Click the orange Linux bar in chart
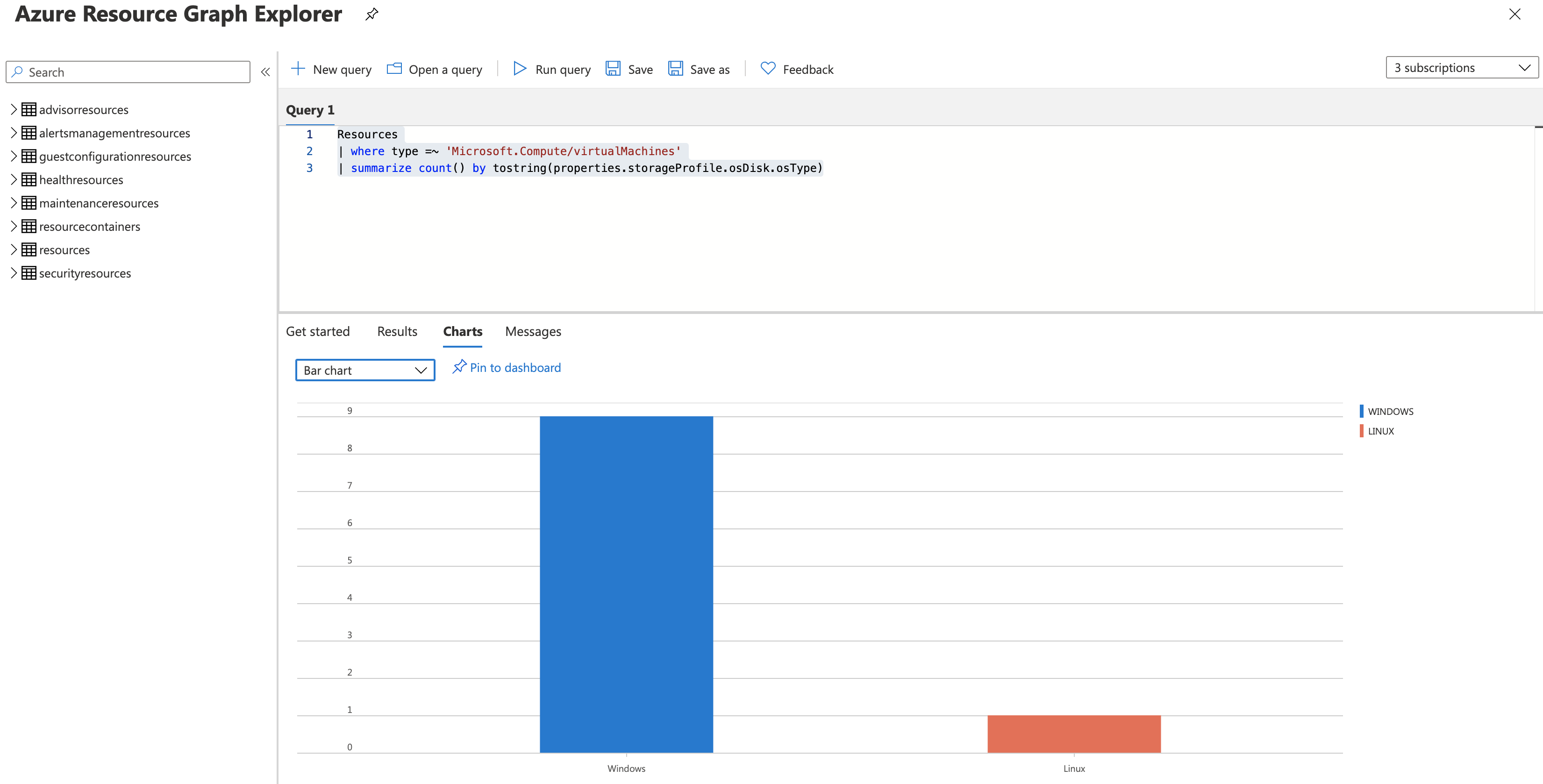Screen dimensions: 1543x784 click(x=1073, y=734)
